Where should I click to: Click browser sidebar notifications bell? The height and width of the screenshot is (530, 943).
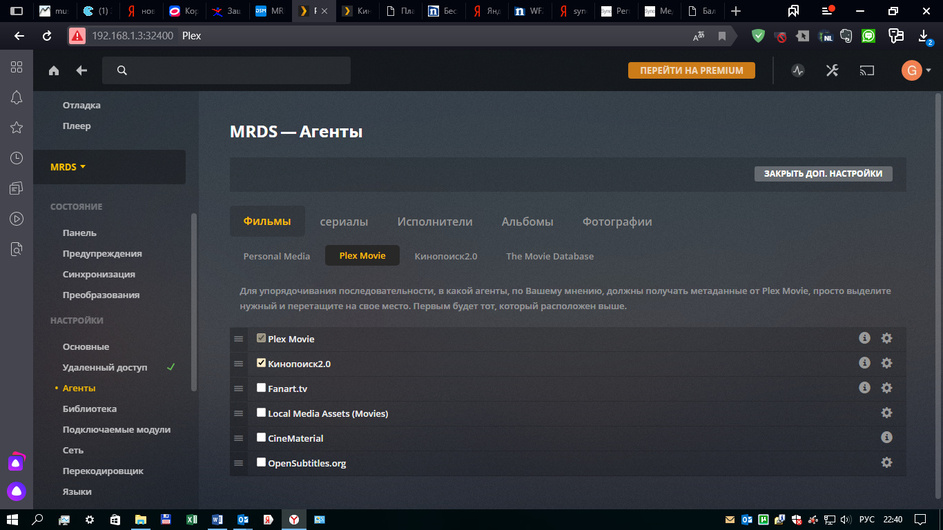16,97
